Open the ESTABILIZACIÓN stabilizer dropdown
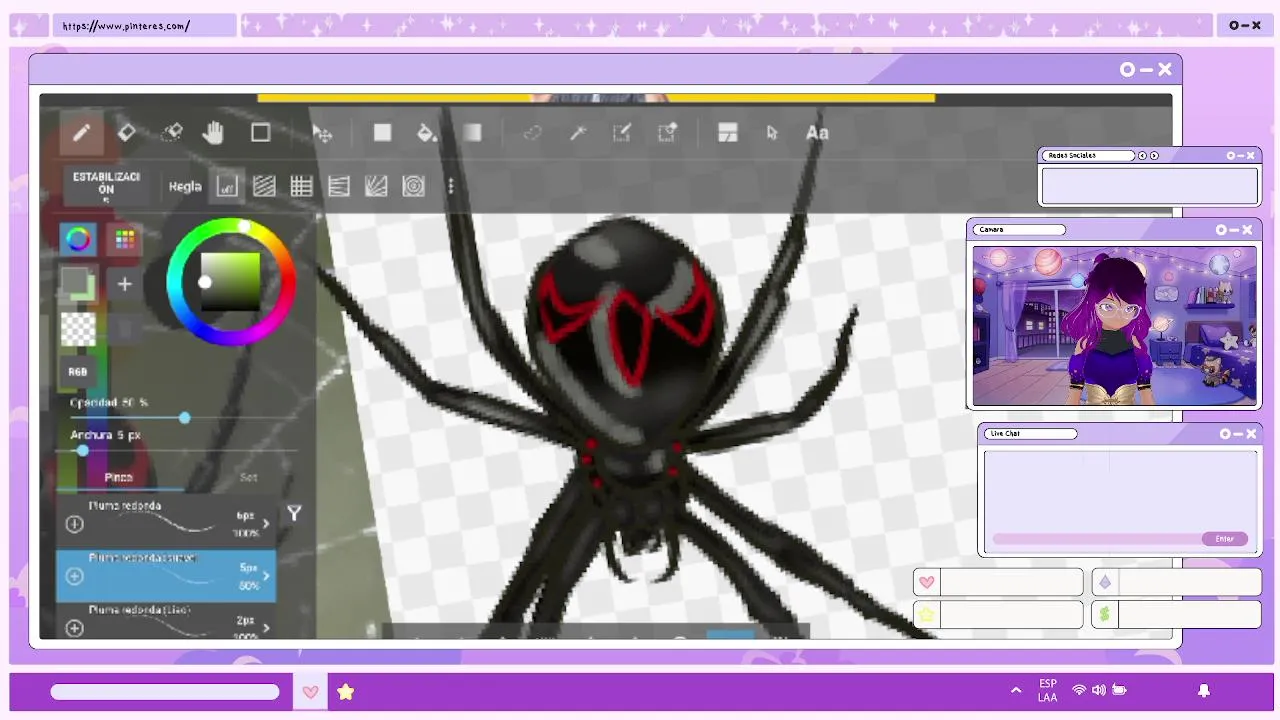Viewport: 1280px width, 720px height. tap(106, 186)
